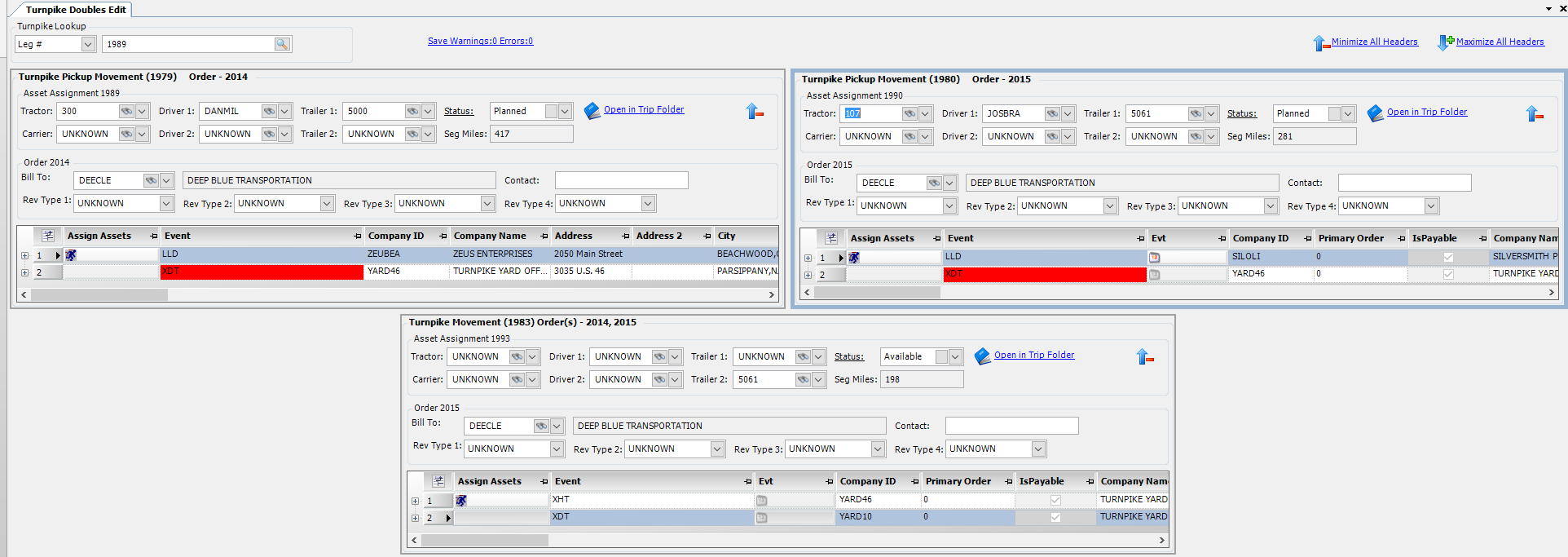The image size is (1568, 557).
Task: Click the Save Warnings:0 Errors:0 link
Action: pyautogui.click(x=480, y=41)
